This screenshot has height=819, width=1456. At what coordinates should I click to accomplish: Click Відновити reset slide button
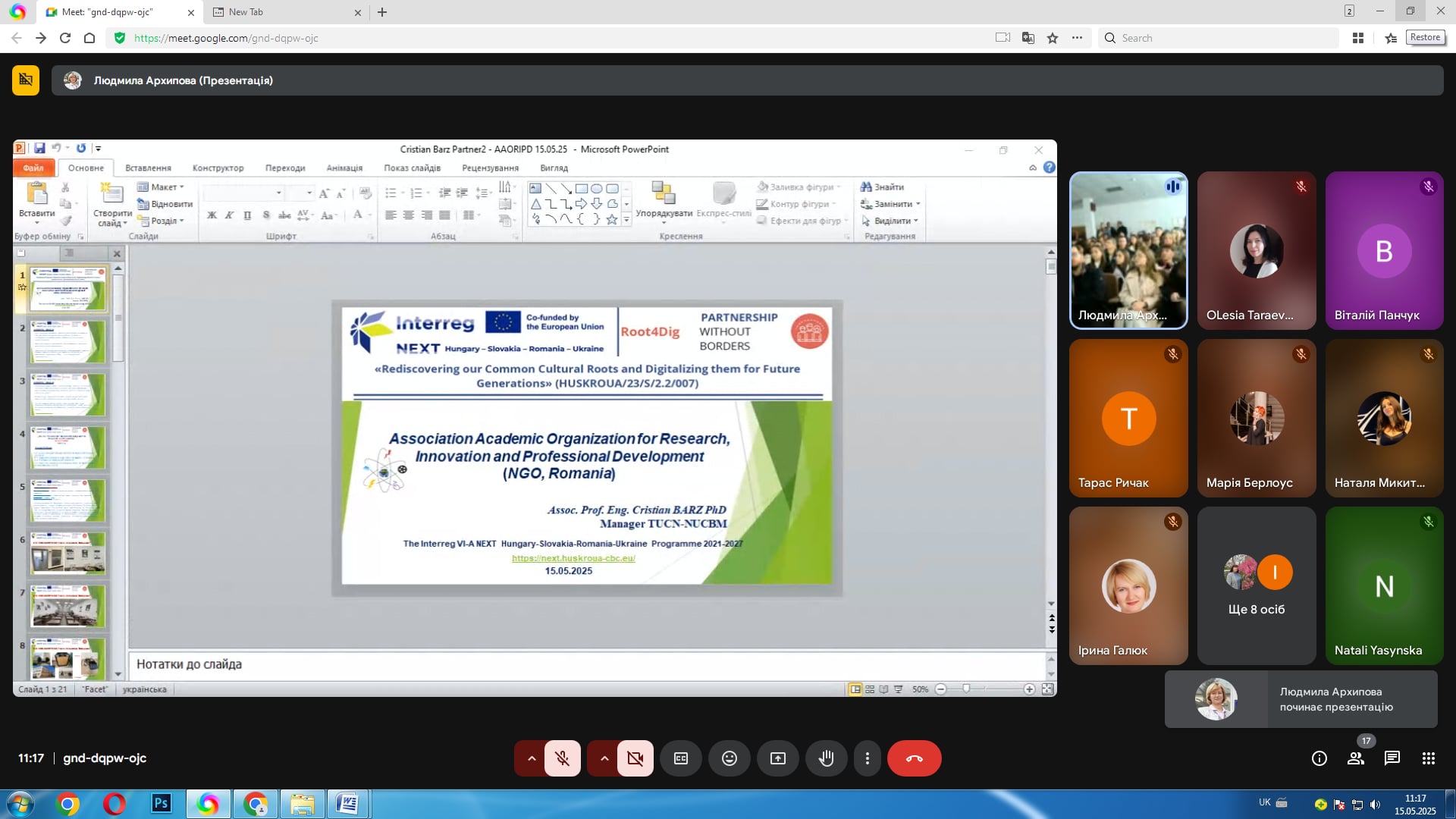click(x=165, y=204)
